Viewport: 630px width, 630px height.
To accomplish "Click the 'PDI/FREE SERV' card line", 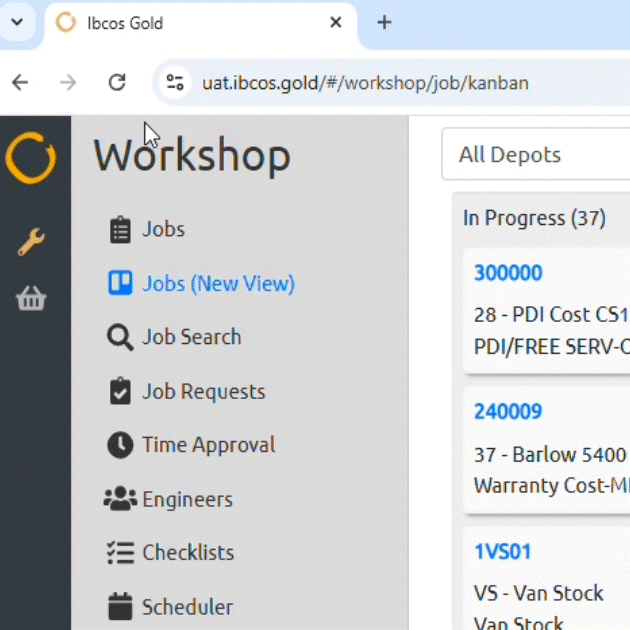I will click(552, 347).
